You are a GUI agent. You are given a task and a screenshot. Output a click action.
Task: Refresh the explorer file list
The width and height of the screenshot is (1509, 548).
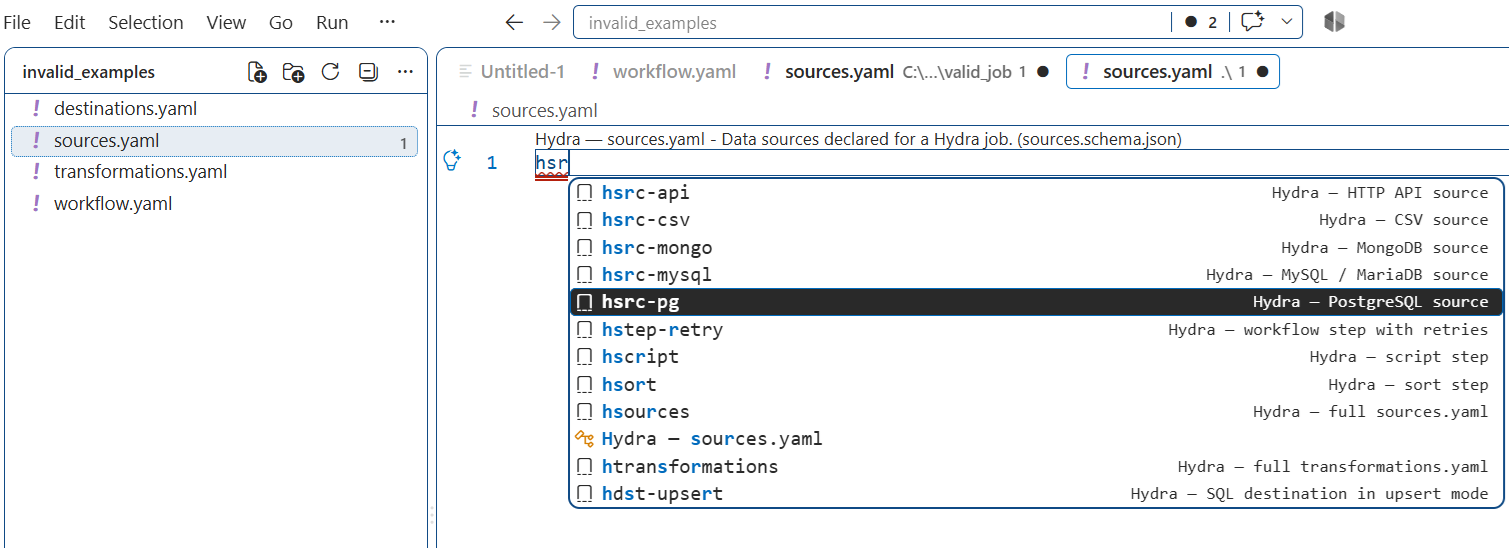(x=330, y=72)
